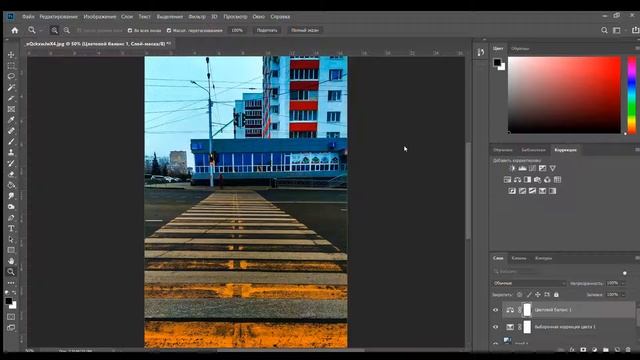Toggle the 'Во всех окнах' checkbox

130,30
